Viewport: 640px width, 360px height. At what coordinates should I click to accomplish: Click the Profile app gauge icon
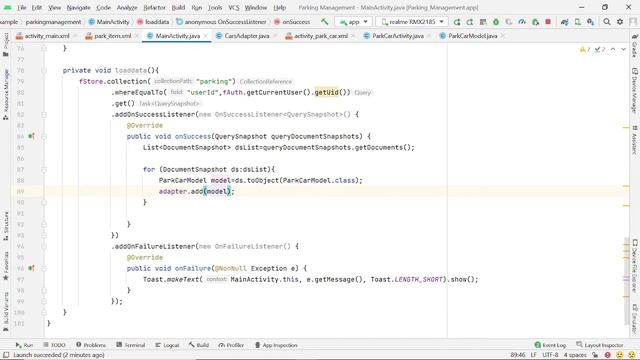(522, 22)
